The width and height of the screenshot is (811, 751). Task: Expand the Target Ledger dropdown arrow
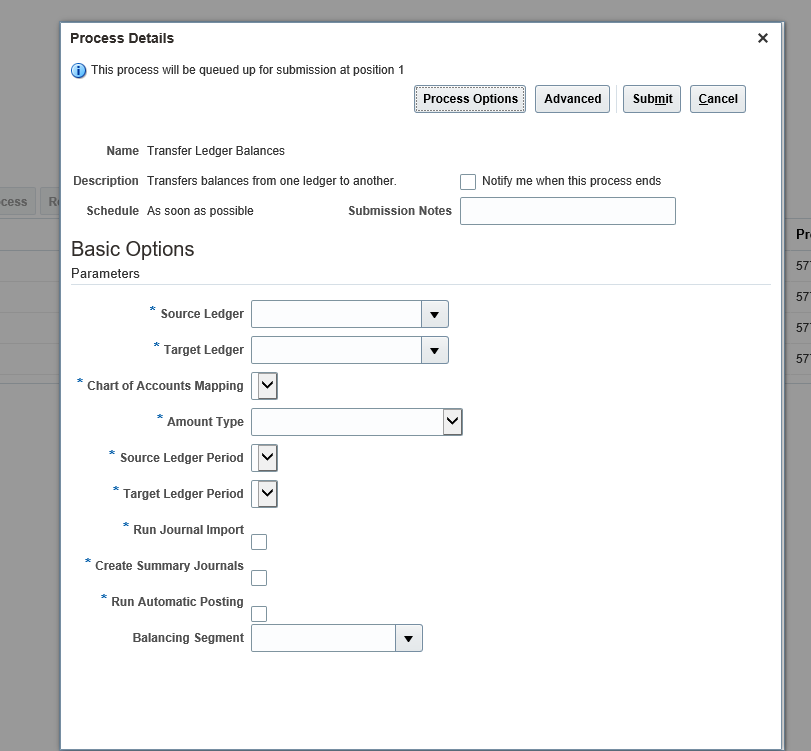[434, 350]
